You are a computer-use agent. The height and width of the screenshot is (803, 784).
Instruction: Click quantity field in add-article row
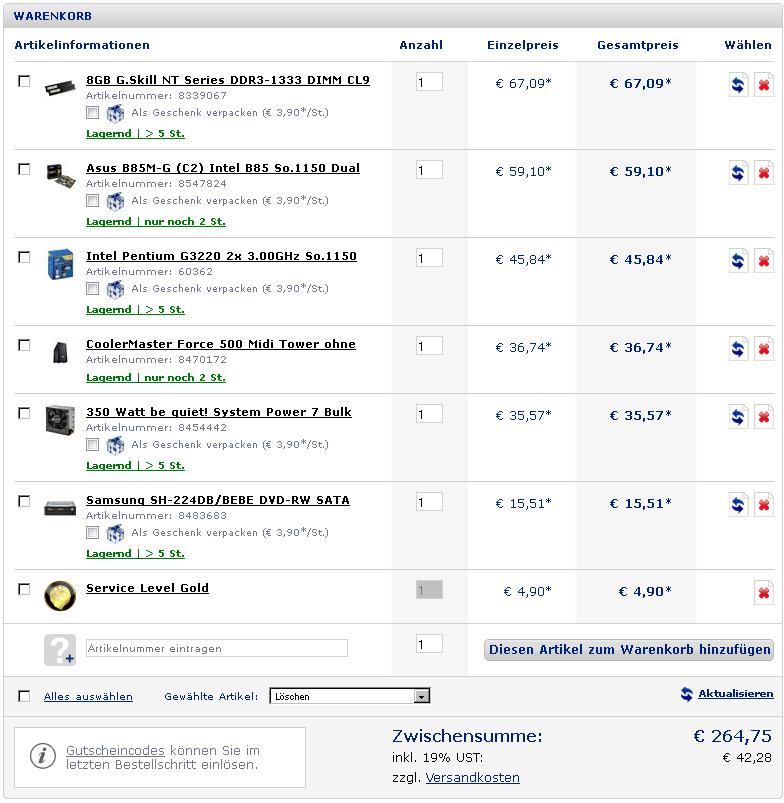pos(429,644)
